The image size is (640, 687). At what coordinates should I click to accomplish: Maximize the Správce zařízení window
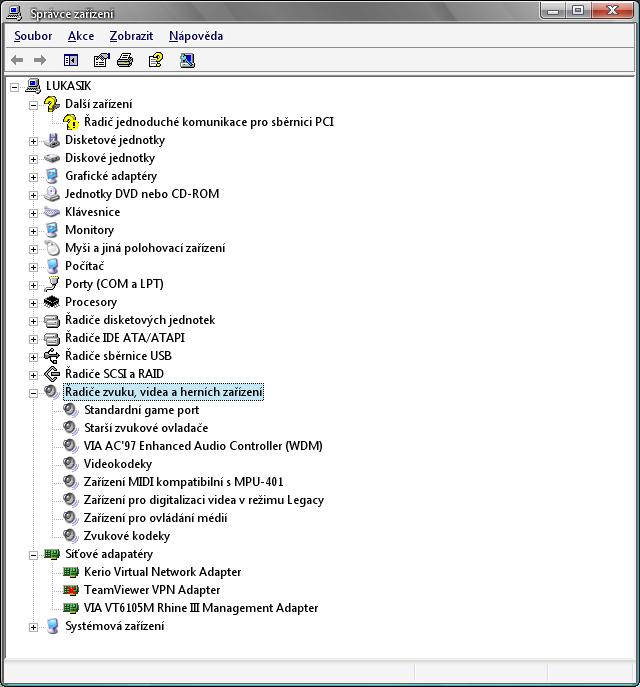[x=578, y=11]
